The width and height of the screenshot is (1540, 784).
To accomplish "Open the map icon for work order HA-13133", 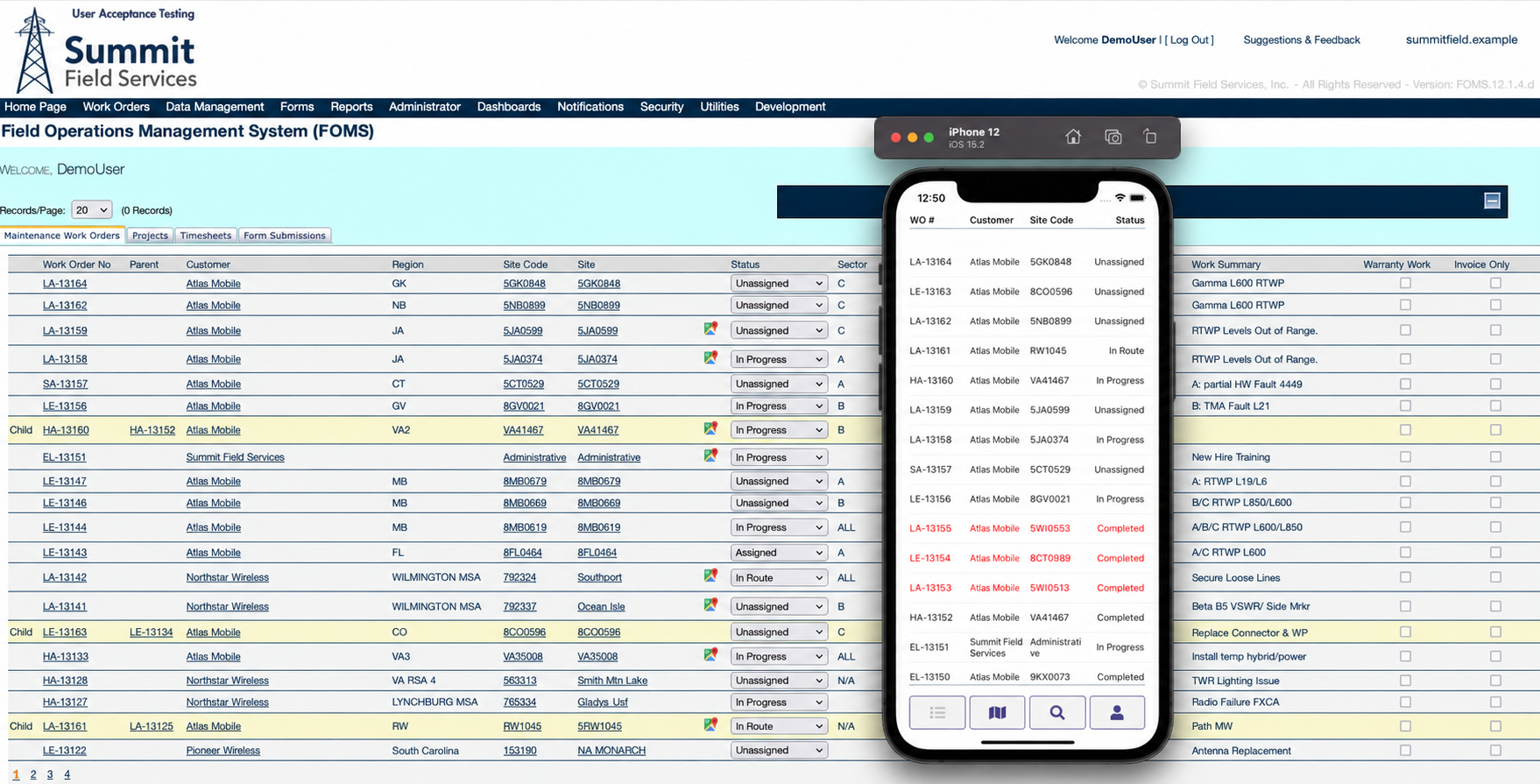I will (710, 654).
